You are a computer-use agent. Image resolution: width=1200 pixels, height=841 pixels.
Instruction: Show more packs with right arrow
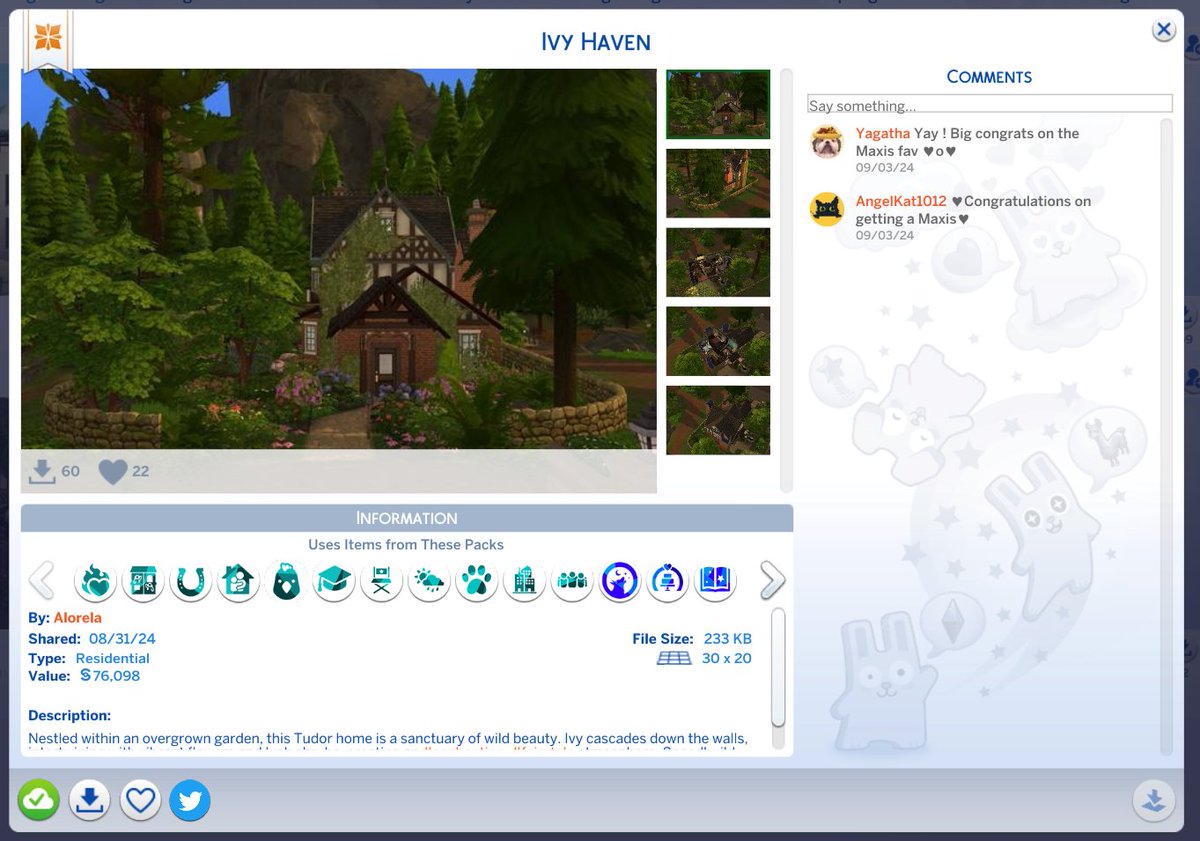(772, 580)
